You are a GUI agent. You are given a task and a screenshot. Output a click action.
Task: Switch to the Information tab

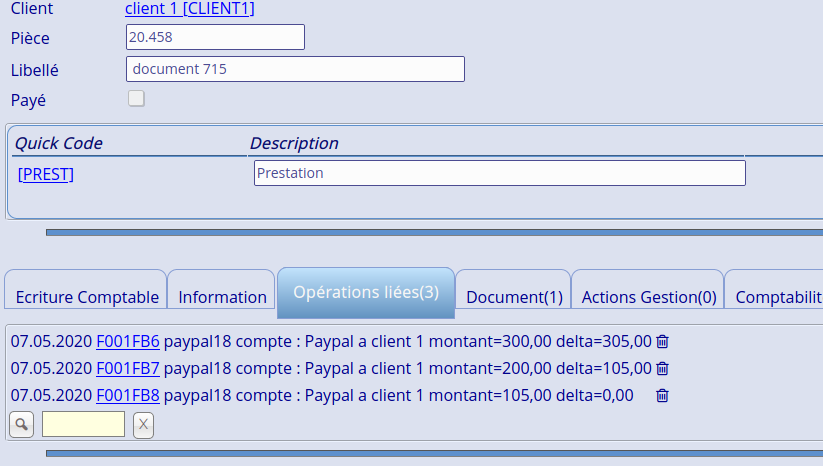pos(222,297)
